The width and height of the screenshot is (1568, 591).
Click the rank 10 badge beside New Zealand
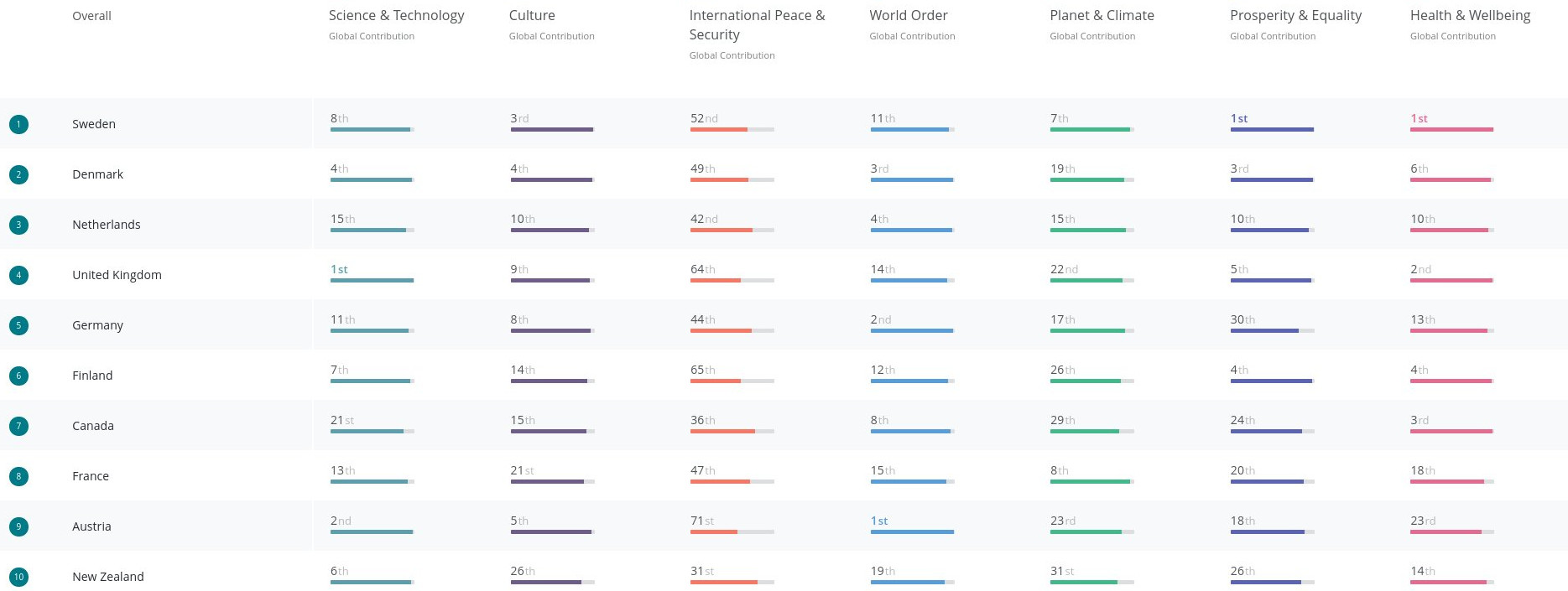[x=18, y=577]
